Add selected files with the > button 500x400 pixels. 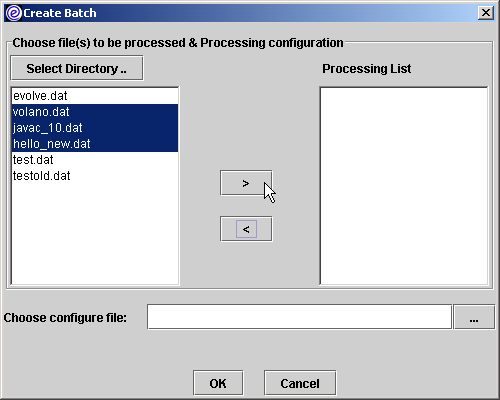click(246, 183)
